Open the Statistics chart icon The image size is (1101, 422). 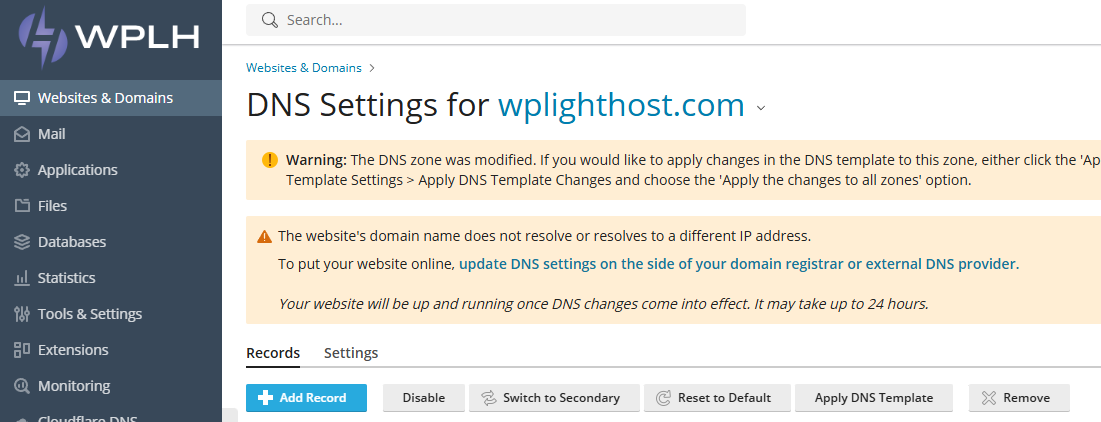22,278
